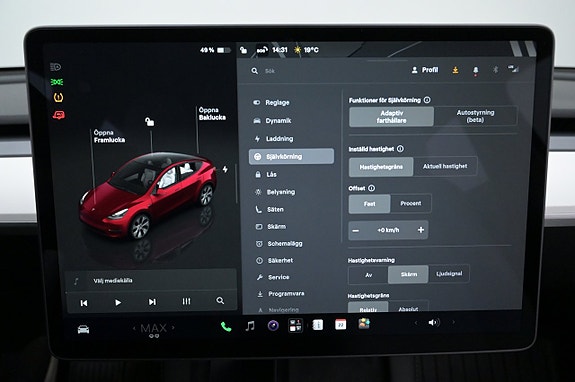Decrease speed offset with minus button
This screenshot has height=382, width=575.
[355, 231]
